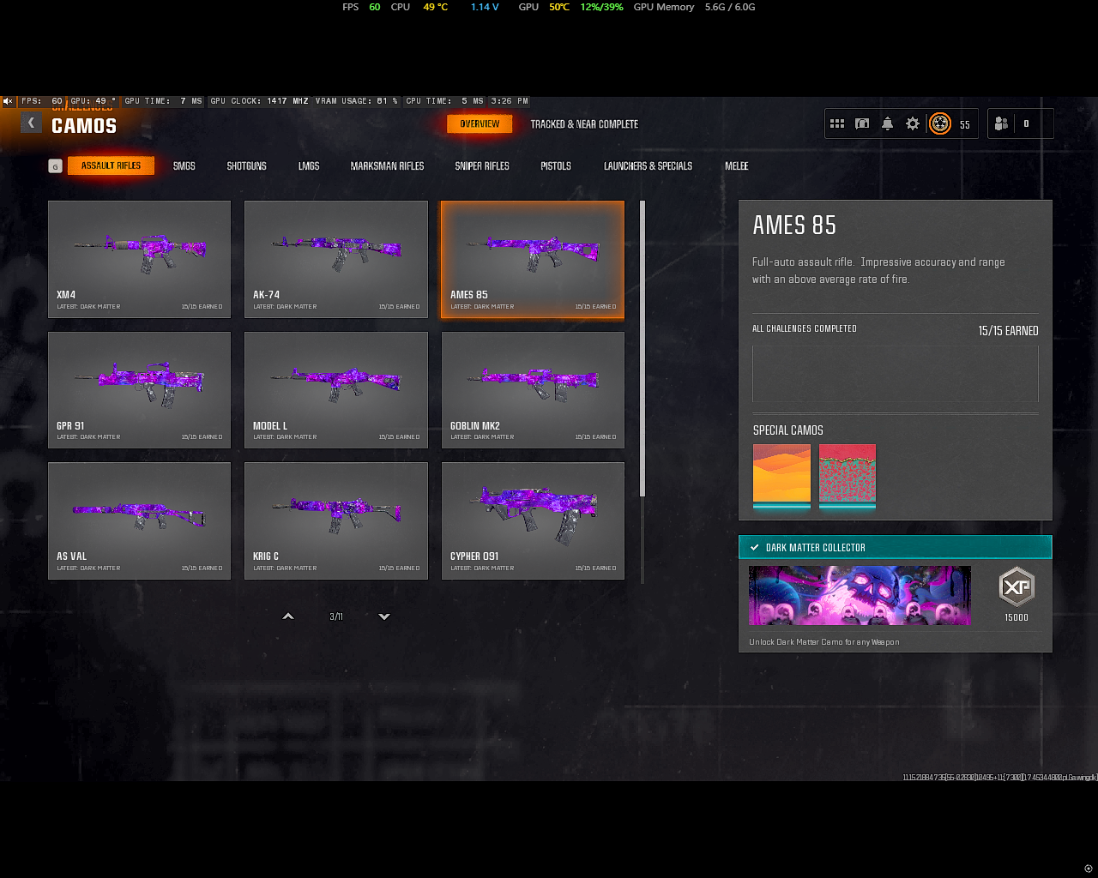Click the CPU temperature 49 °C reading
Image resolution: width=1098 pixels, height=878 pixels.
pyautogui.click(x=435, y=7)
